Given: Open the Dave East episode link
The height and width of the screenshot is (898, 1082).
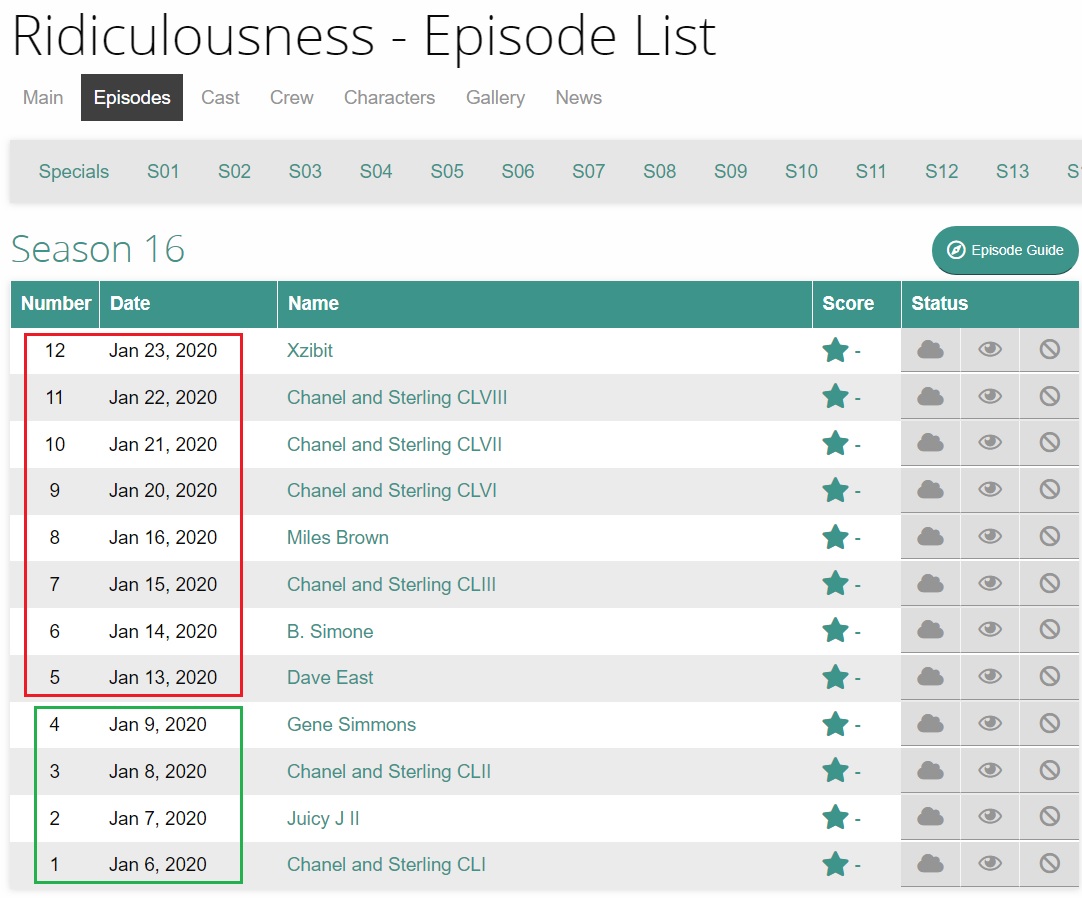Looking at the screenshot, I should click(330, 677).
